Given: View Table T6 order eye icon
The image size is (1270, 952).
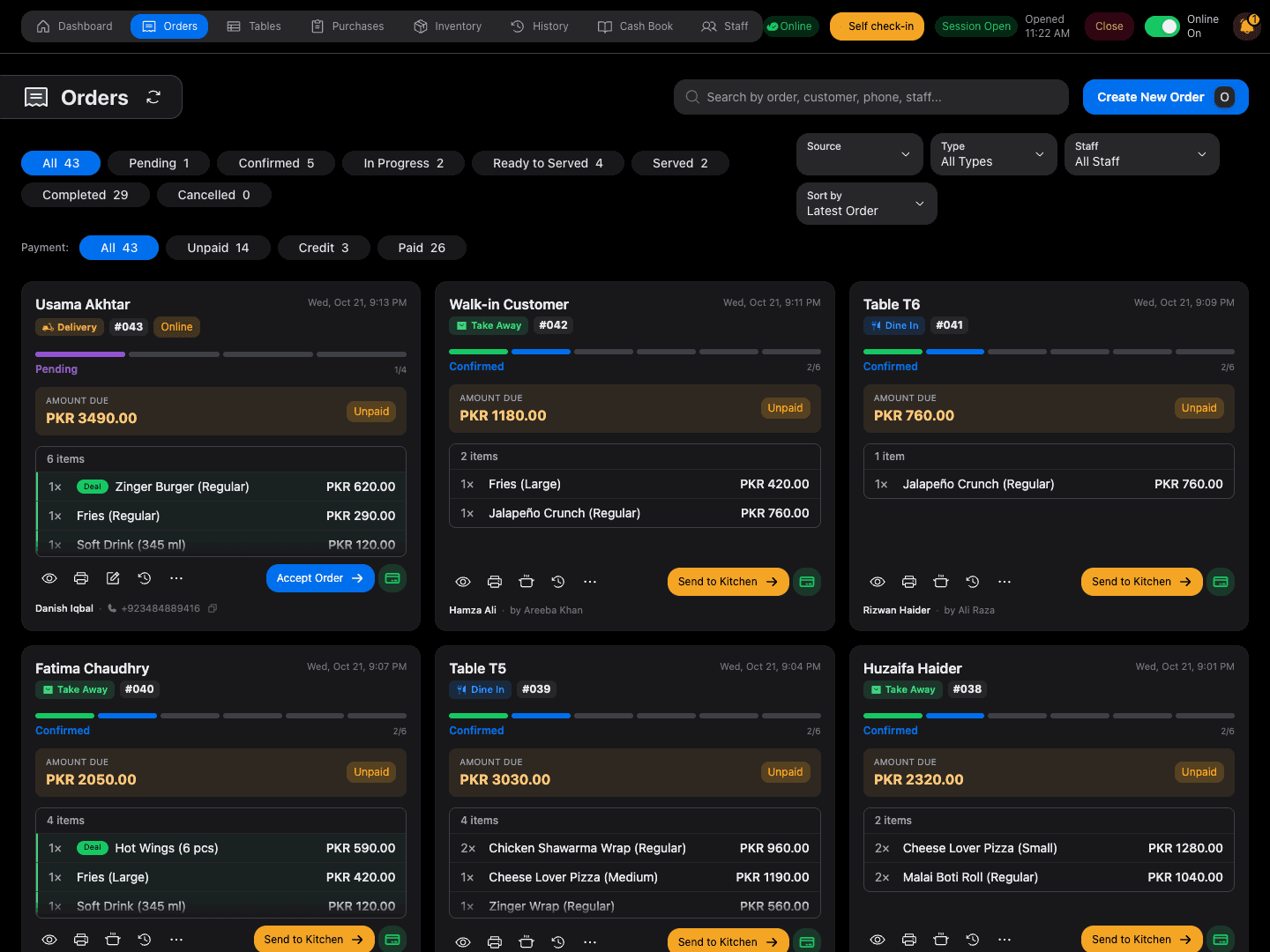Looking at the screenshot, I should click(x=878, y=582).
